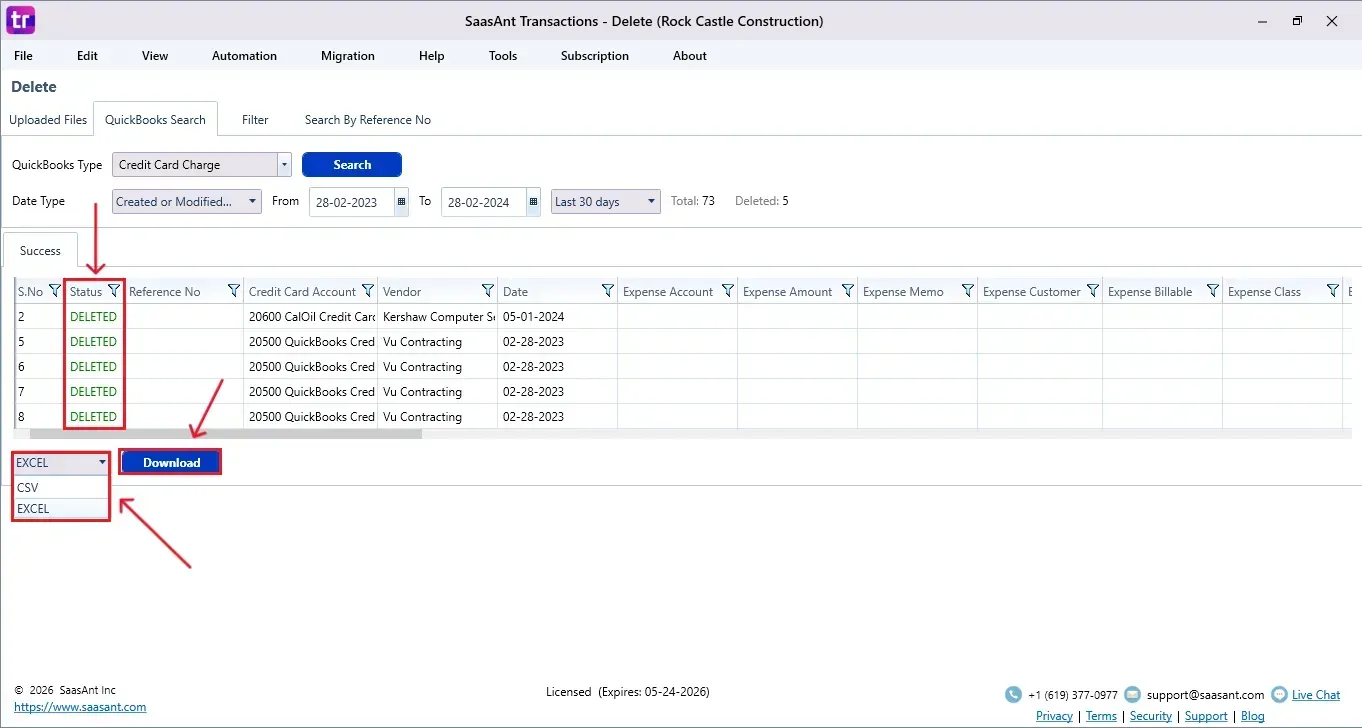Screen dimensions: 1362x728
Task: Choose EXCEL from the format list
Action: coord(61,508)
